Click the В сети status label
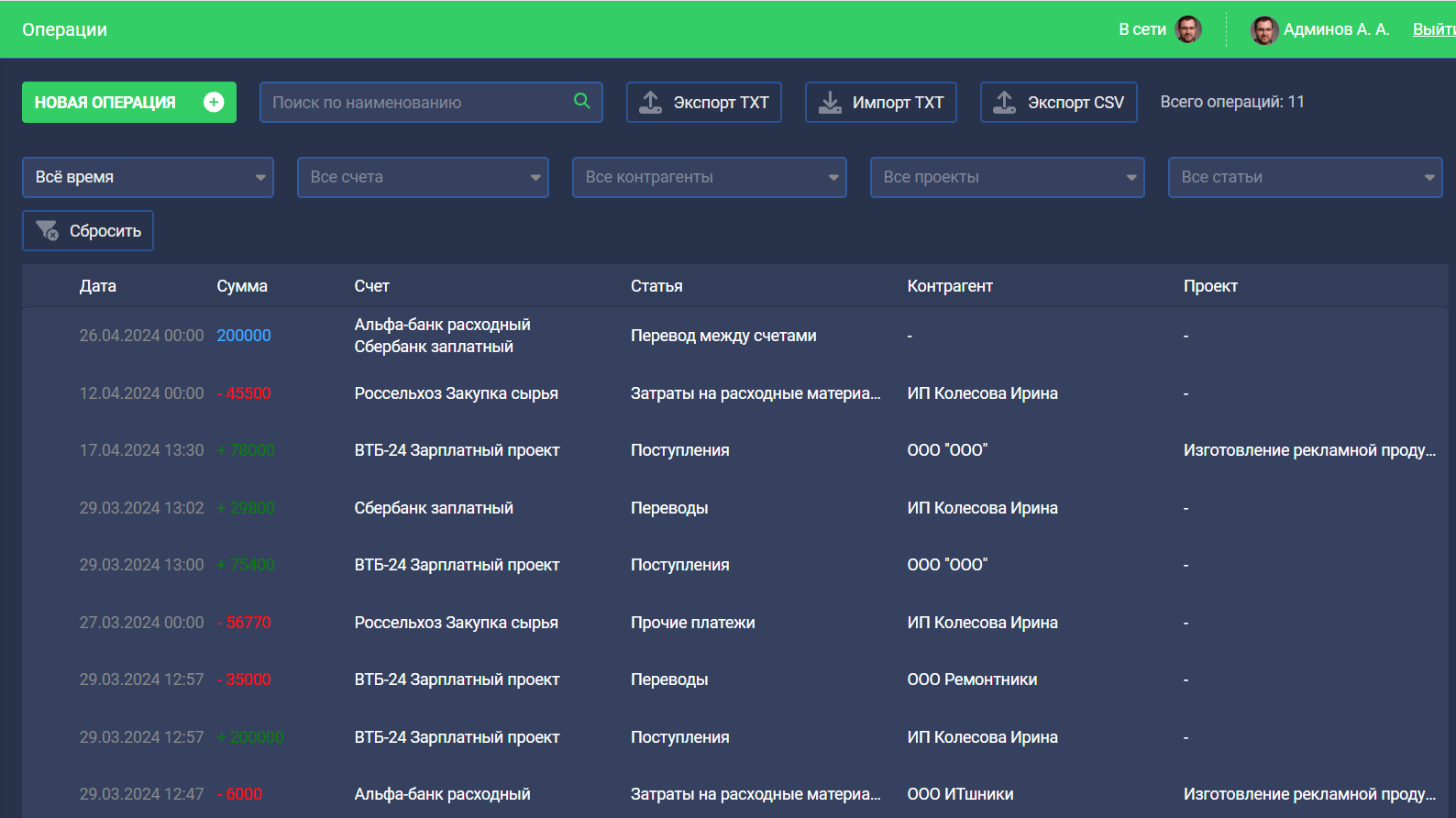 tap(1142, 29)
